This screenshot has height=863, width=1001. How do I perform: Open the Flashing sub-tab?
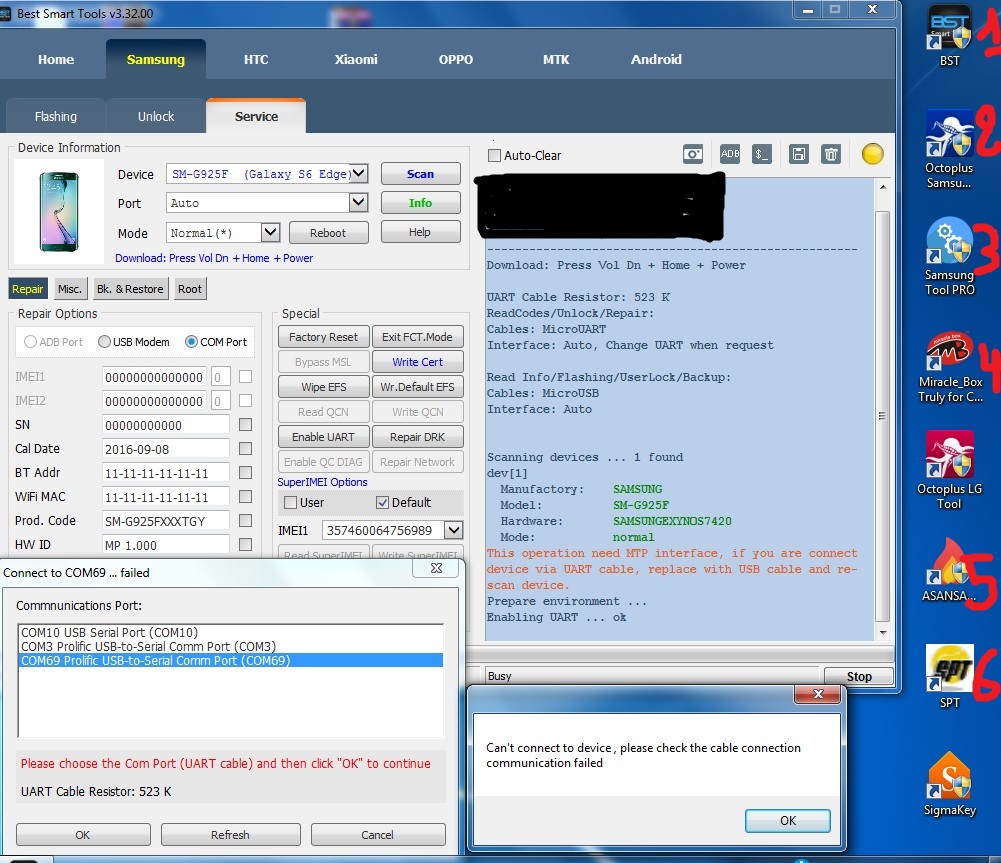click(x=56, y=117)
